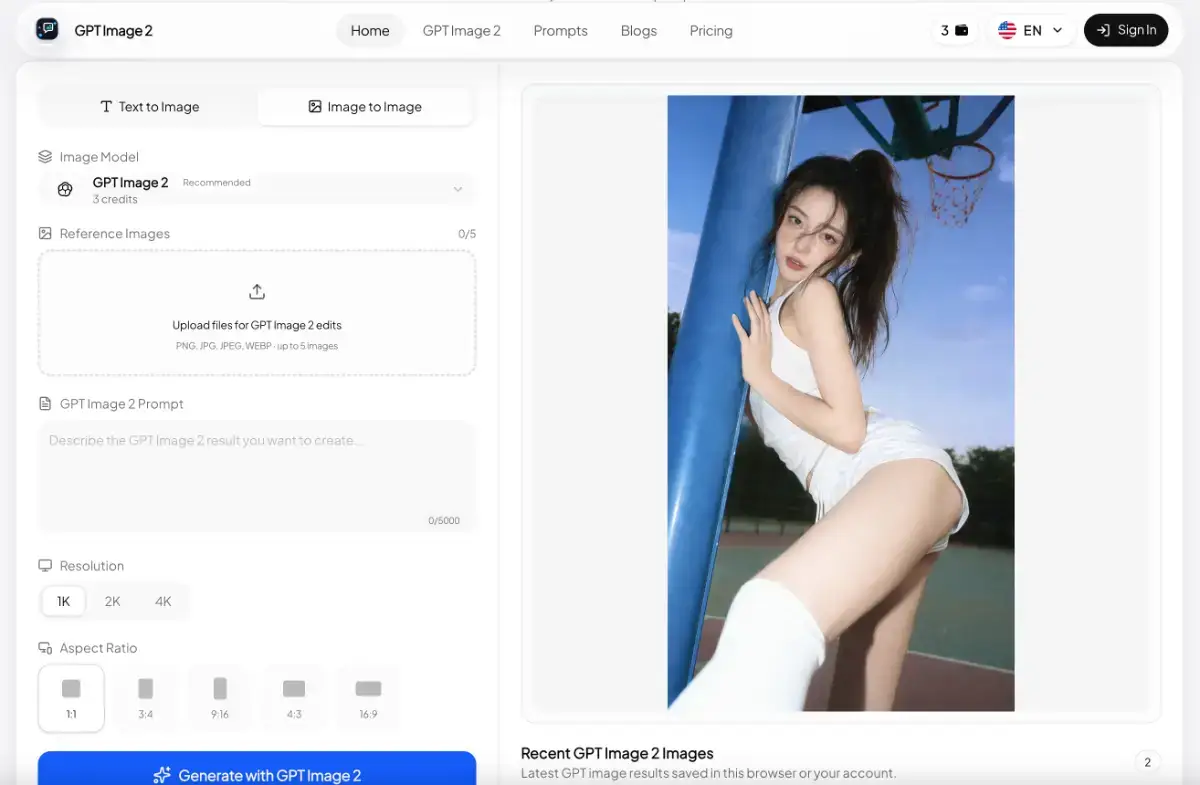Click the Sign In button
1200x785 pixels.
pos(1126,30)
